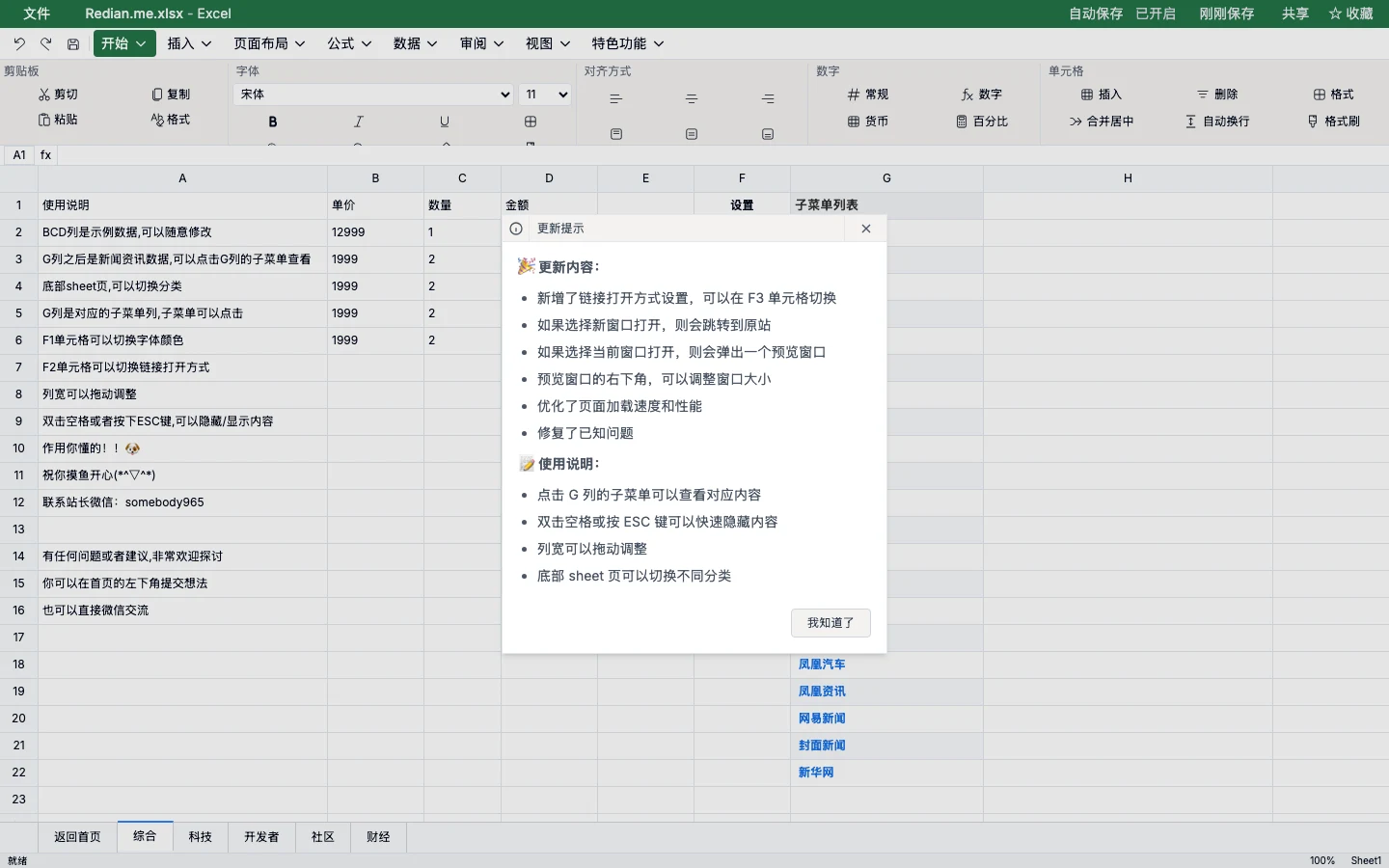Click the 共享 share button
1389x868 pixels.
pyautogui.click(x=1295, y=14)
